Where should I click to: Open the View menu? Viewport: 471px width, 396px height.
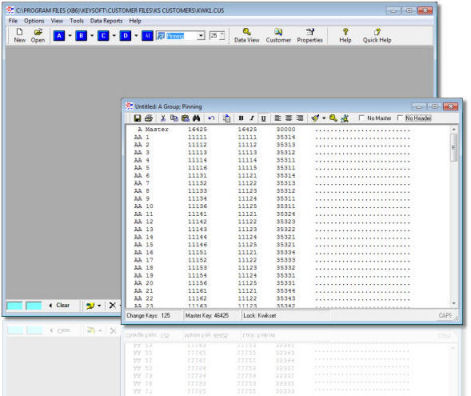[x=57, y=21]
